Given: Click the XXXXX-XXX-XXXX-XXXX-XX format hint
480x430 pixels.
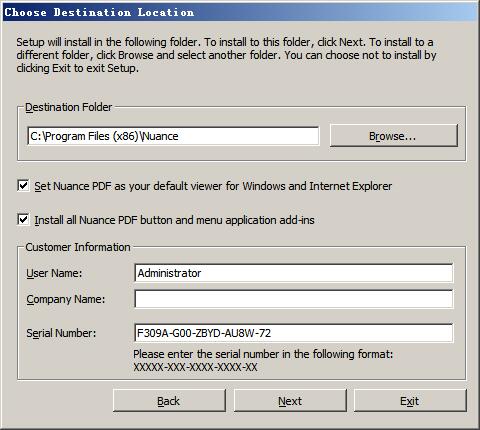Looking at the screenshot, I should (195, 367).
